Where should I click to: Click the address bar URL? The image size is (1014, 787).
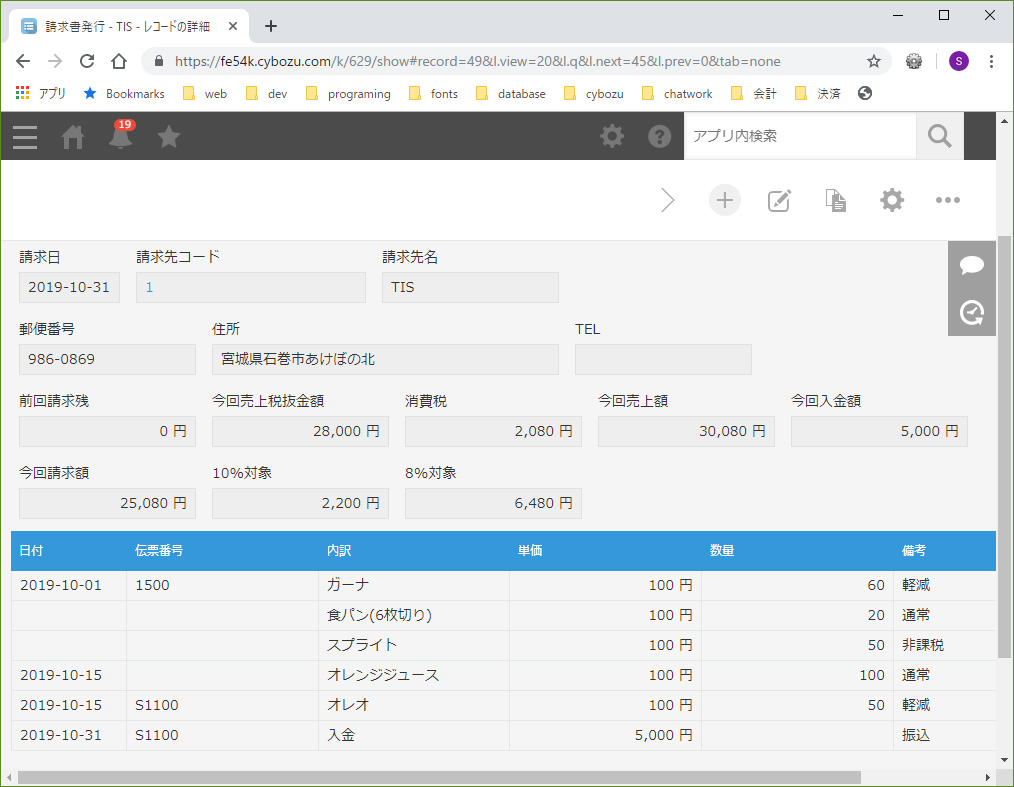[x=477, y=61]
